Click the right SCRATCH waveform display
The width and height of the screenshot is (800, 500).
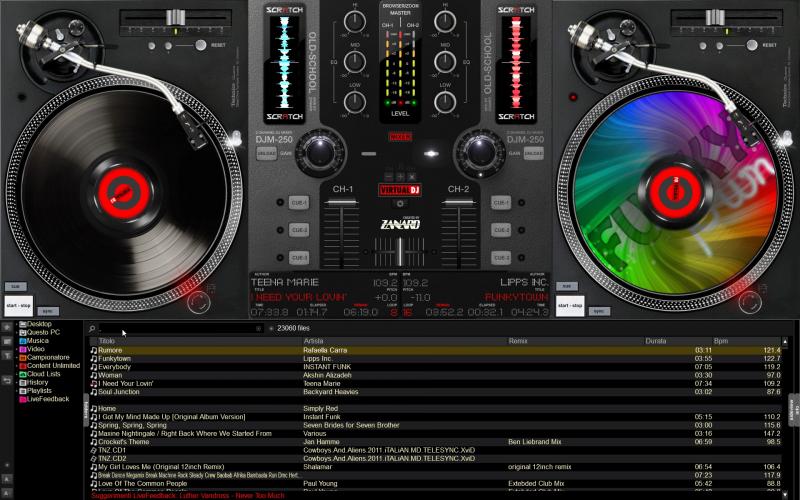click(x=516, y=62)
